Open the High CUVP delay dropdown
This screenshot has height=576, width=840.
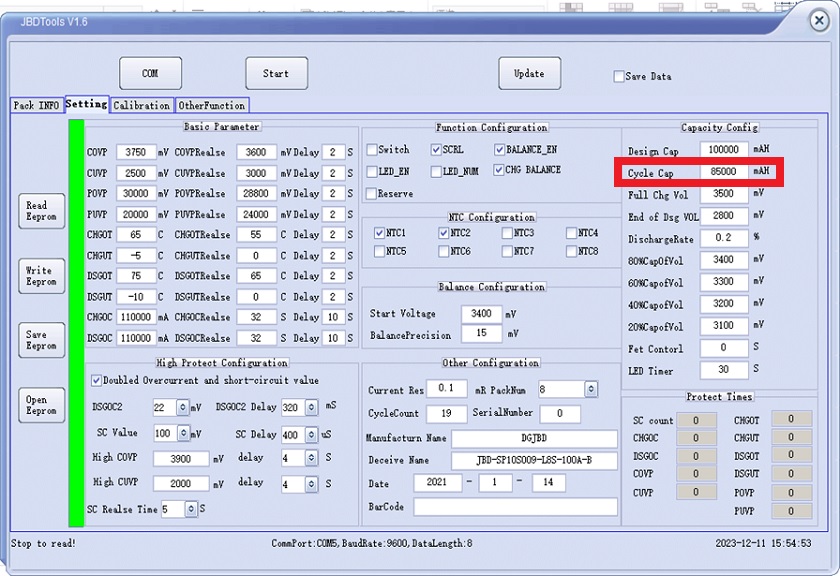pyautogui.click(x=311, y=485)
